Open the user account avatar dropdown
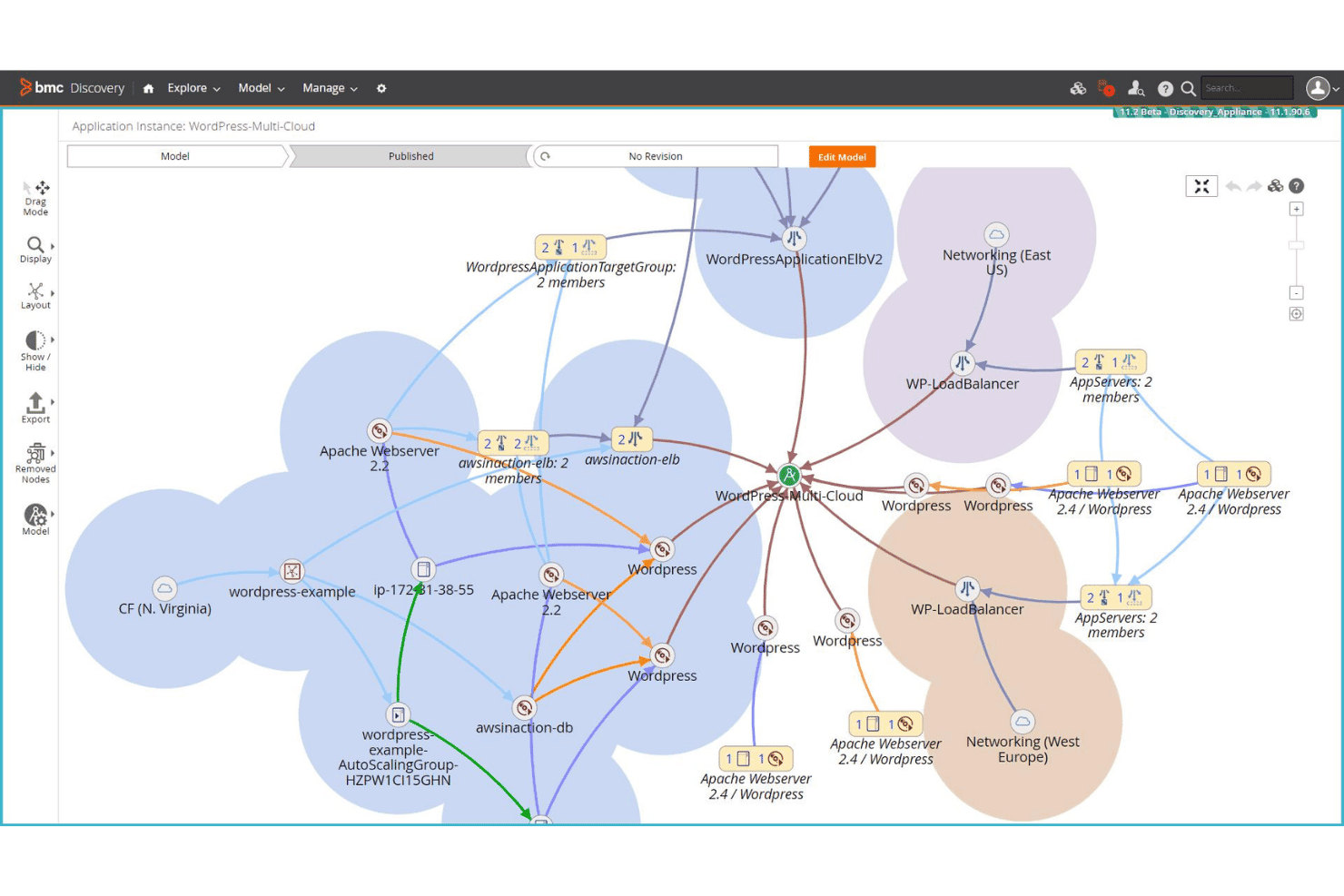Viewport: 1344px width, 896px height. [1322, 88]
